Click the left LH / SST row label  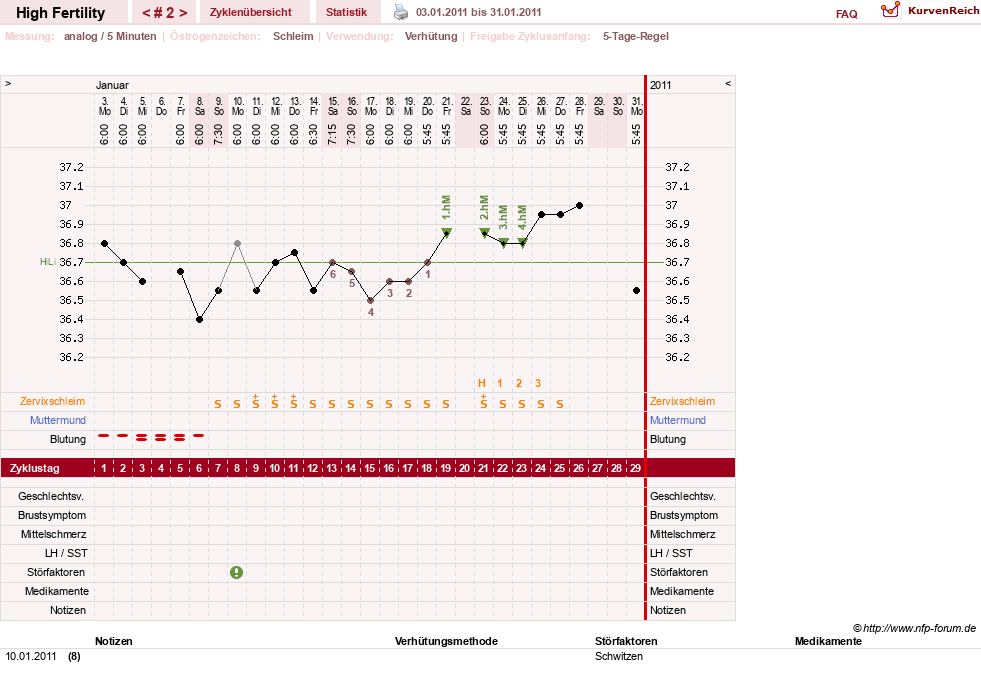point(66,554)
